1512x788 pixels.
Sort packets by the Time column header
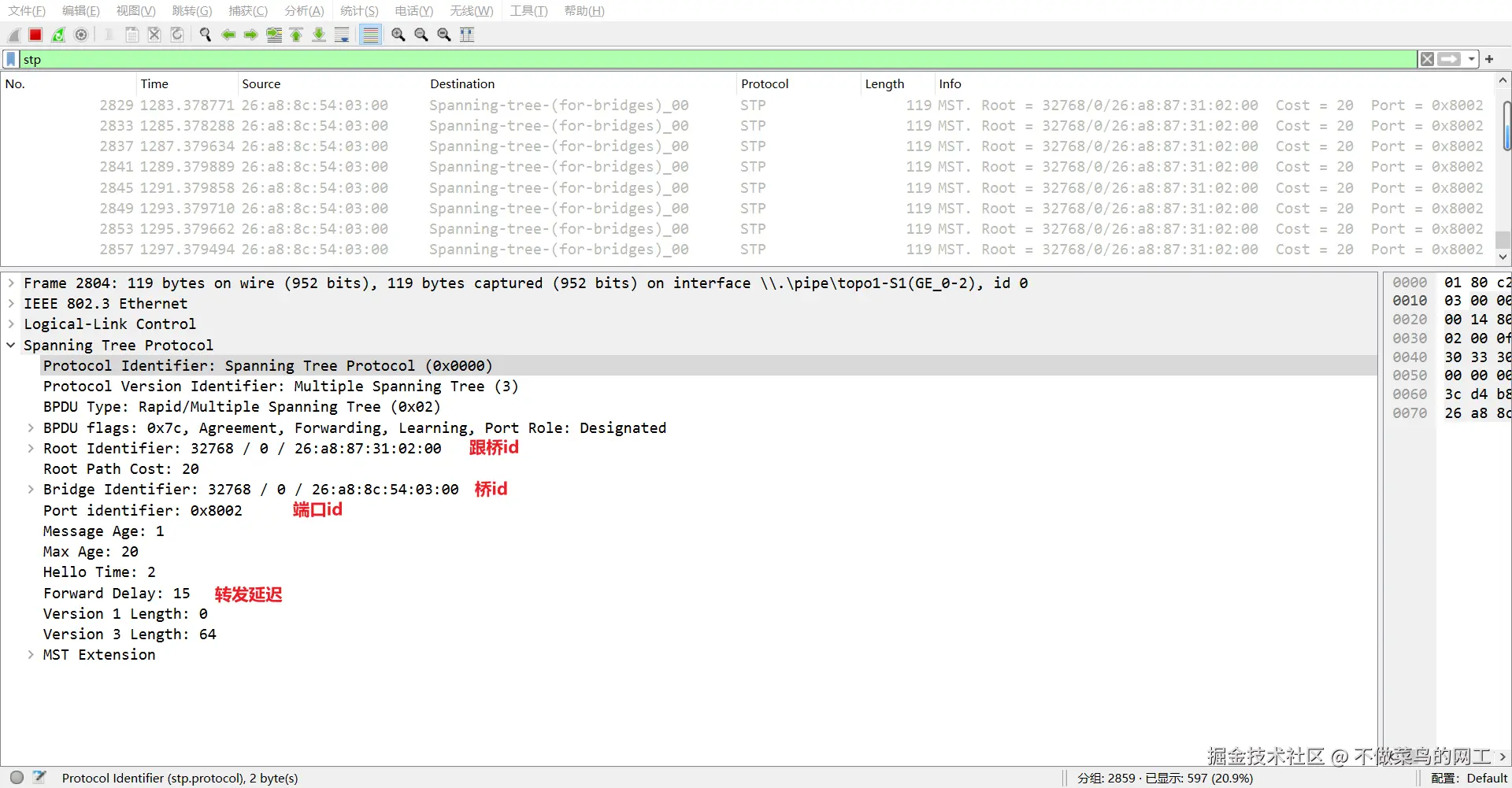(x=187, y=83)
